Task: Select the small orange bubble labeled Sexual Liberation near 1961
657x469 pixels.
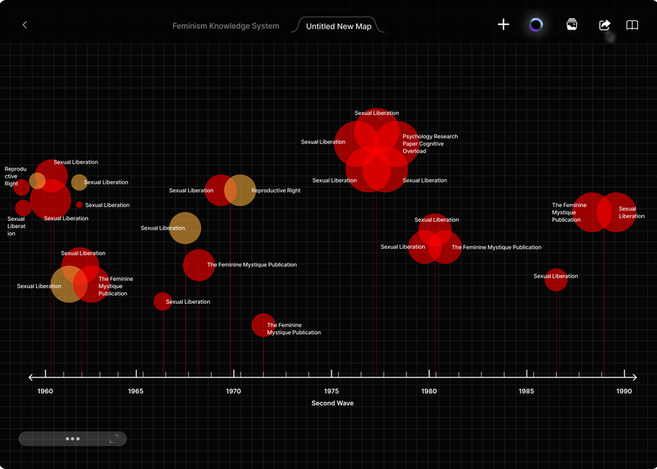Action: 79,182
